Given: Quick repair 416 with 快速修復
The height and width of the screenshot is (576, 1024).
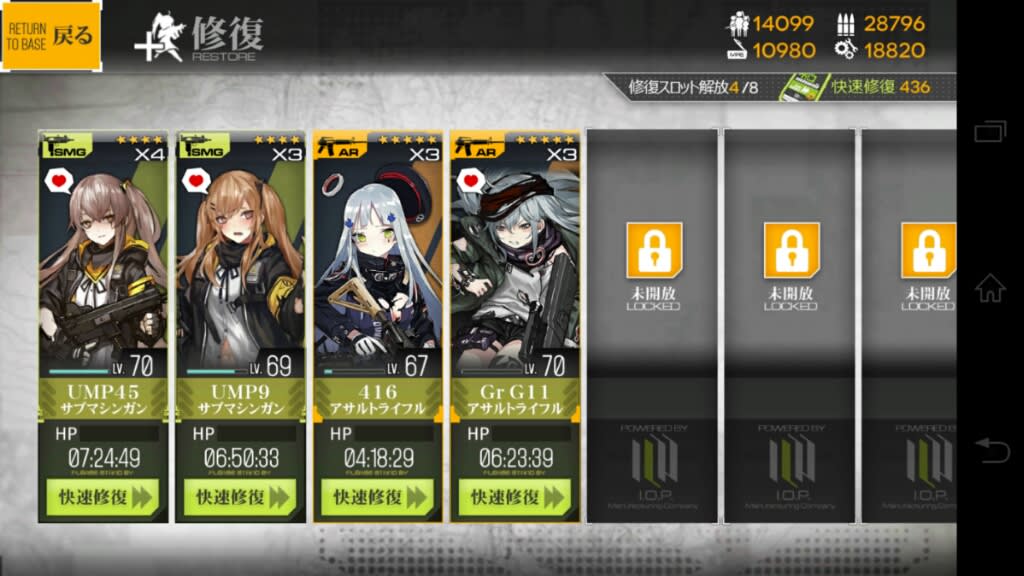Looking at the screenshot, I should click(377, 497).
